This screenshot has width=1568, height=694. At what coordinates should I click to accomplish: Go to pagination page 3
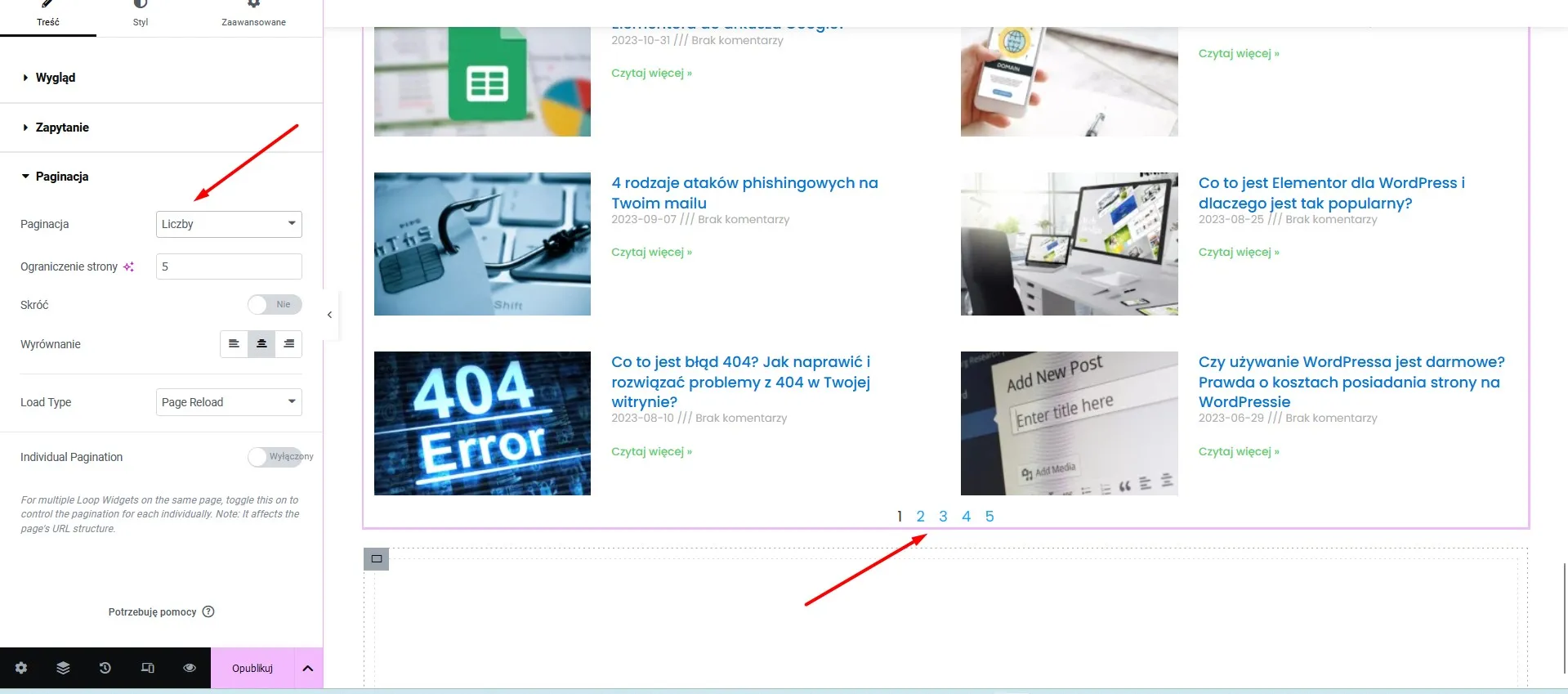pyautogui.click(x=943, y=517)
